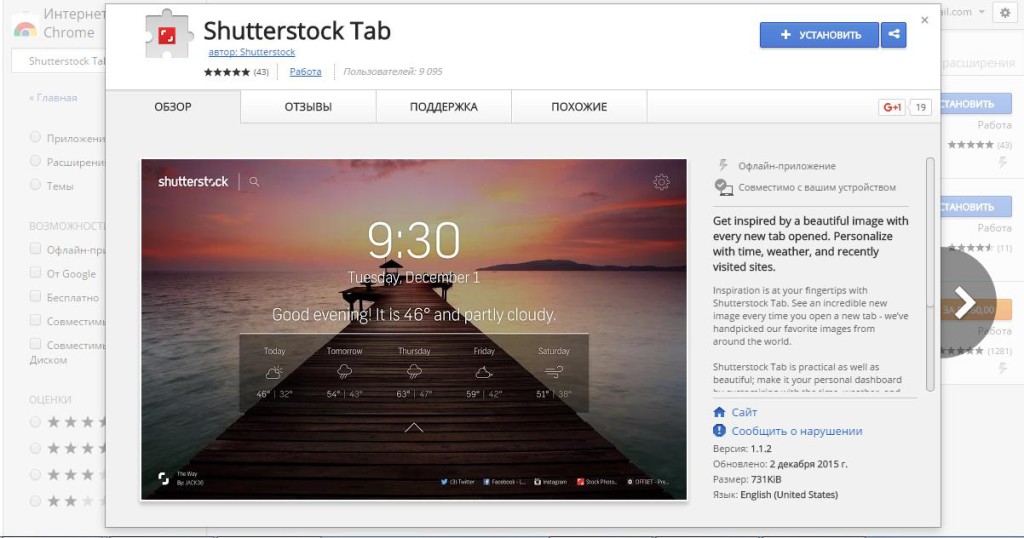
Task: Click Сообщить о нарушении link
Action: pyautogui.click(x=797, y=431)
